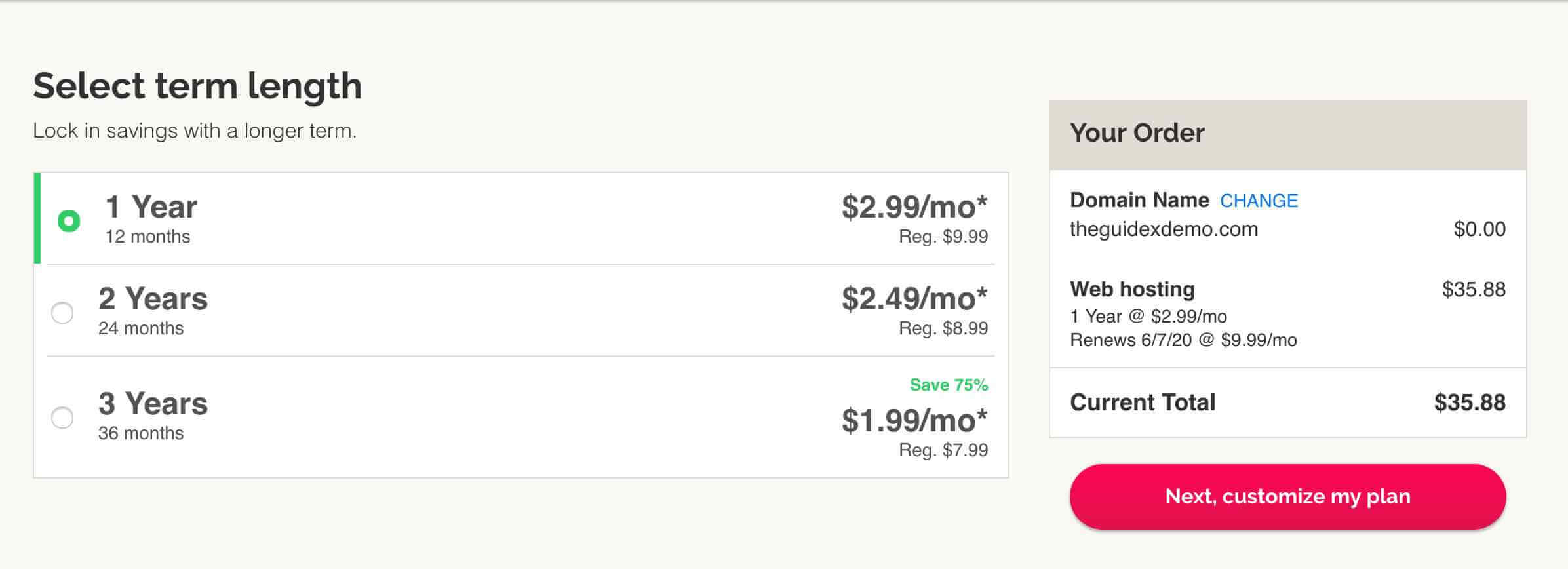Pick the 3 Years radio button
The width and height of the screenshot is (1568, 569).
click(x=62, y=418)
